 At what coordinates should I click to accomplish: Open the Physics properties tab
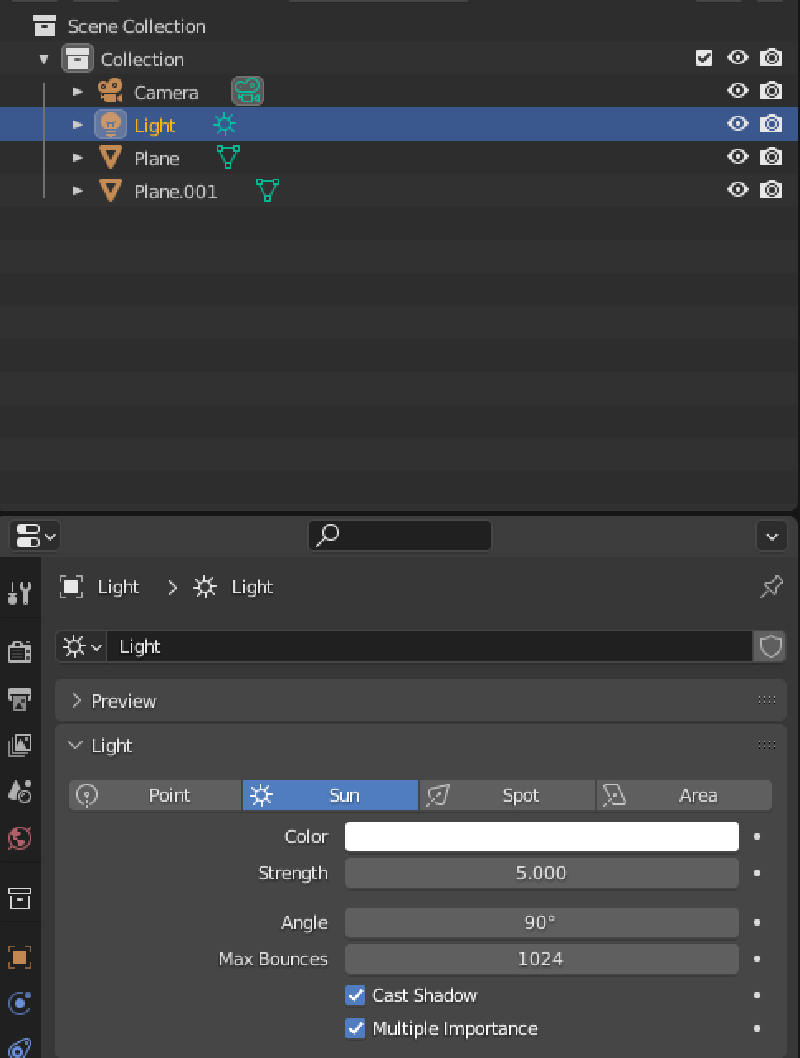[x=19, y=1003]
